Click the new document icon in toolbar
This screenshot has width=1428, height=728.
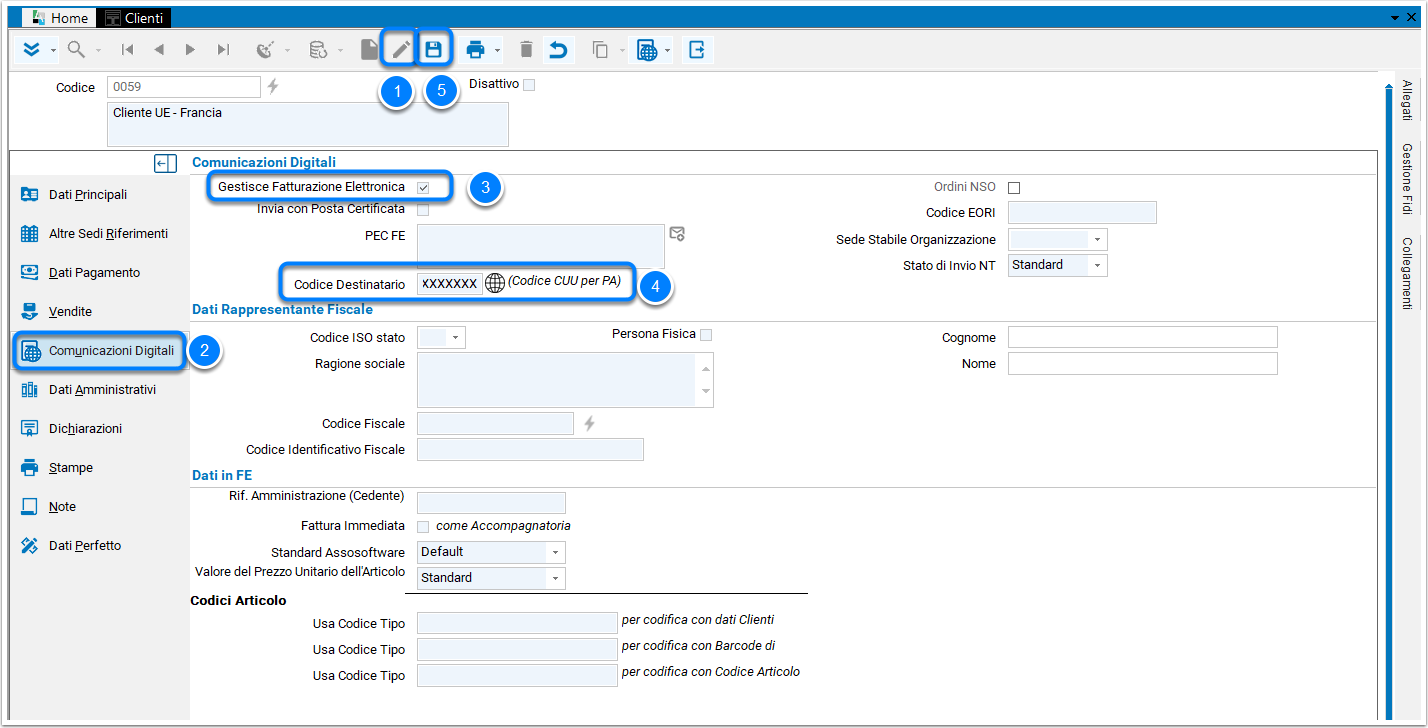pyautogui.click(x=370, y=49)
